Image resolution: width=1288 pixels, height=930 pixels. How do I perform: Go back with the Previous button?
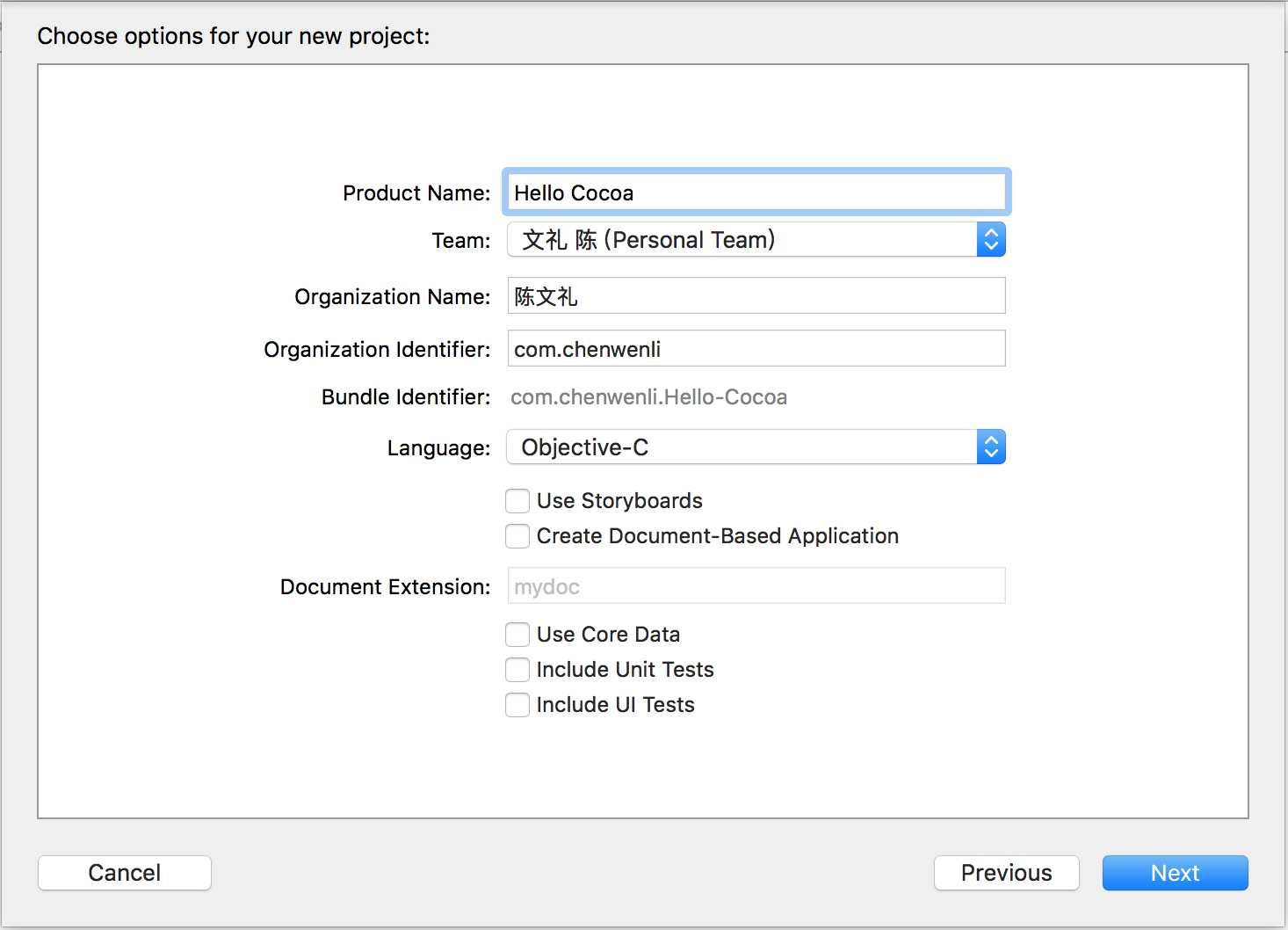(1006, 873)
